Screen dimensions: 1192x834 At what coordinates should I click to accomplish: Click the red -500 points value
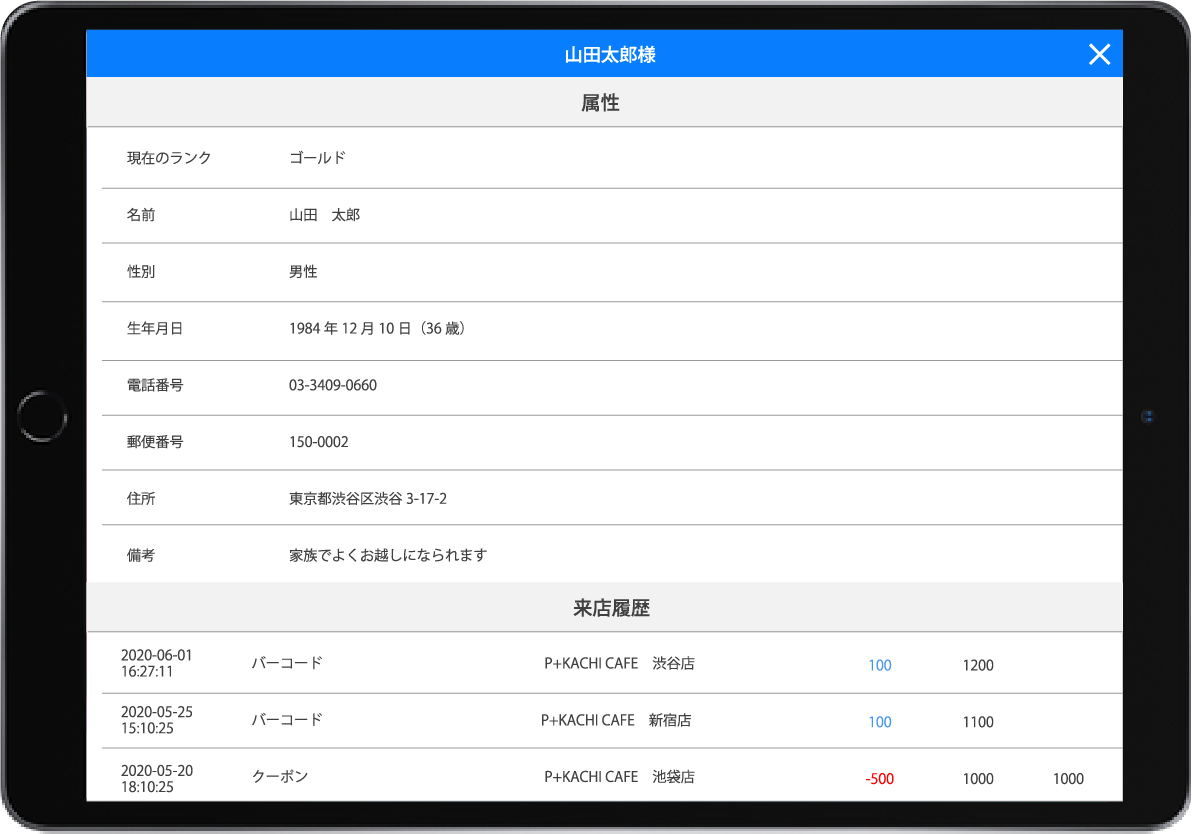880,779
